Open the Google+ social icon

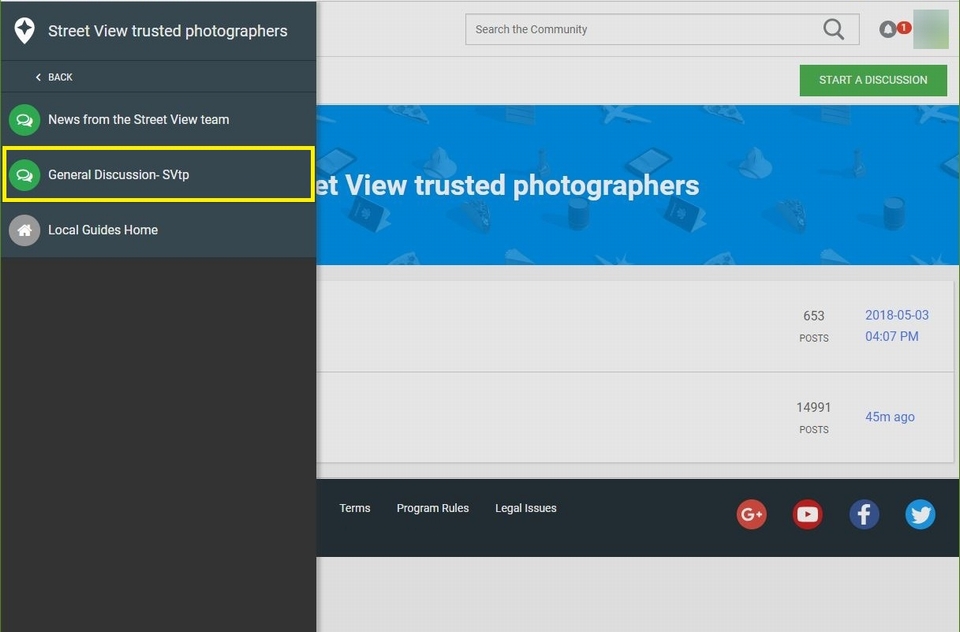point(751,514)
